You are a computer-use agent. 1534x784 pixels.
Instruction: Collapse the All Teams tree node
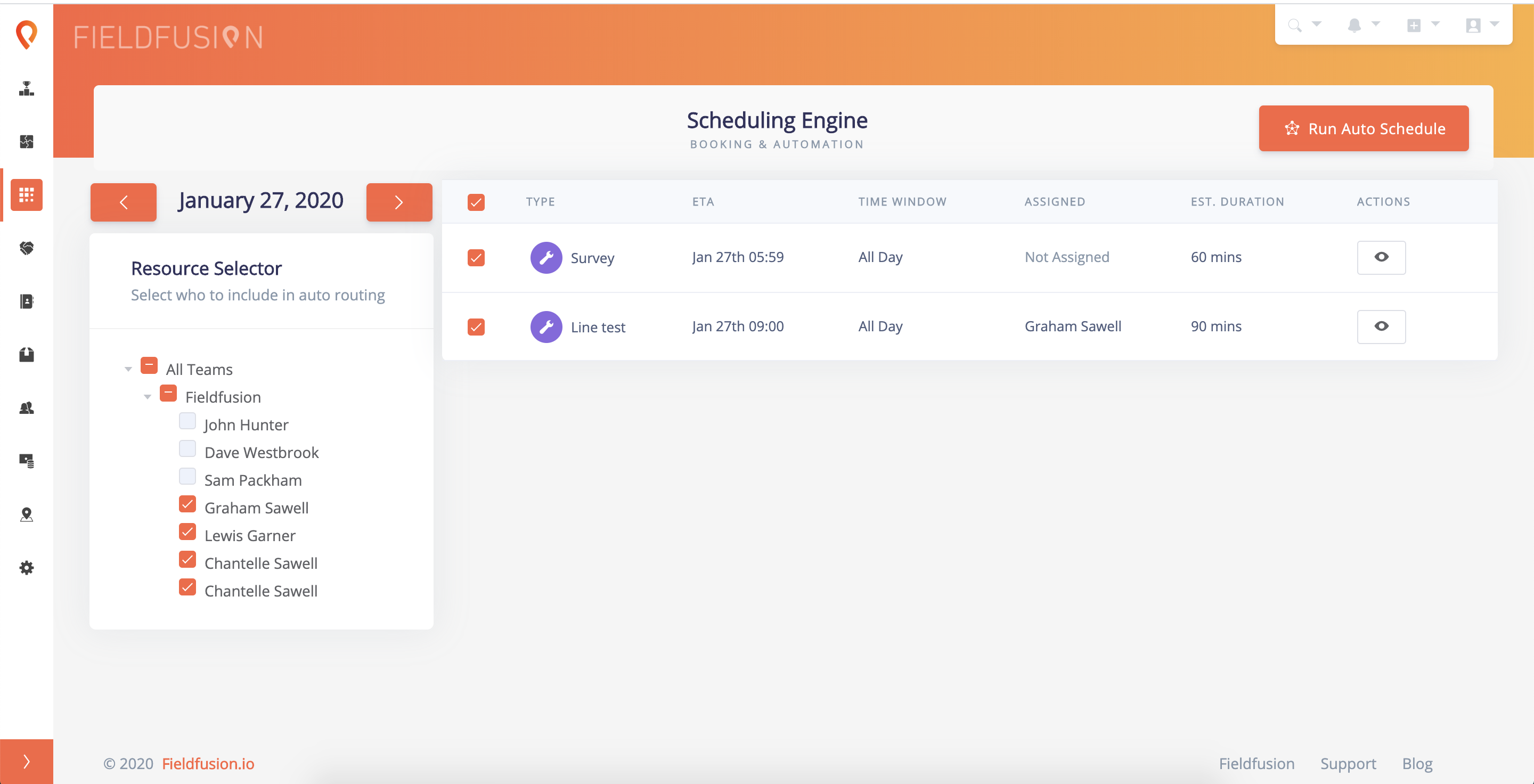[x=128, y=369]
